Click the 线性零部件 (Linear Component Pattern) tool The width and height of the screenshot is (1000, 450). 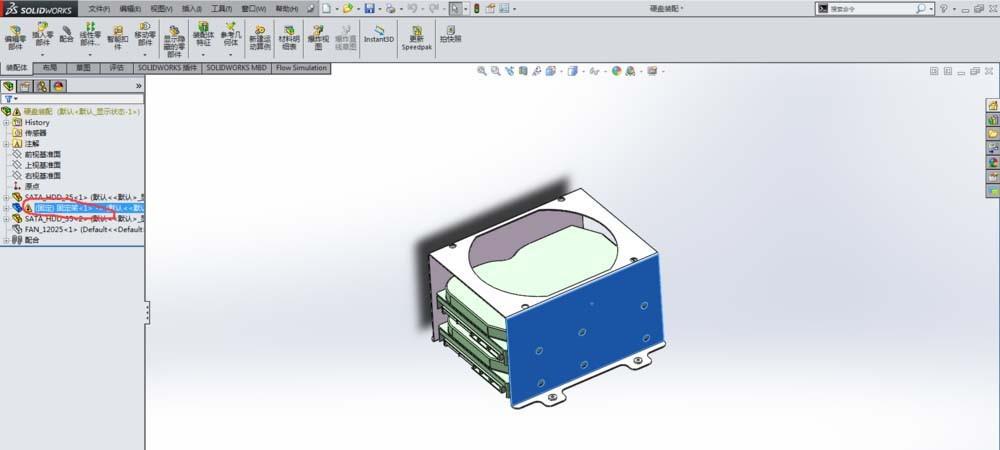90,35
